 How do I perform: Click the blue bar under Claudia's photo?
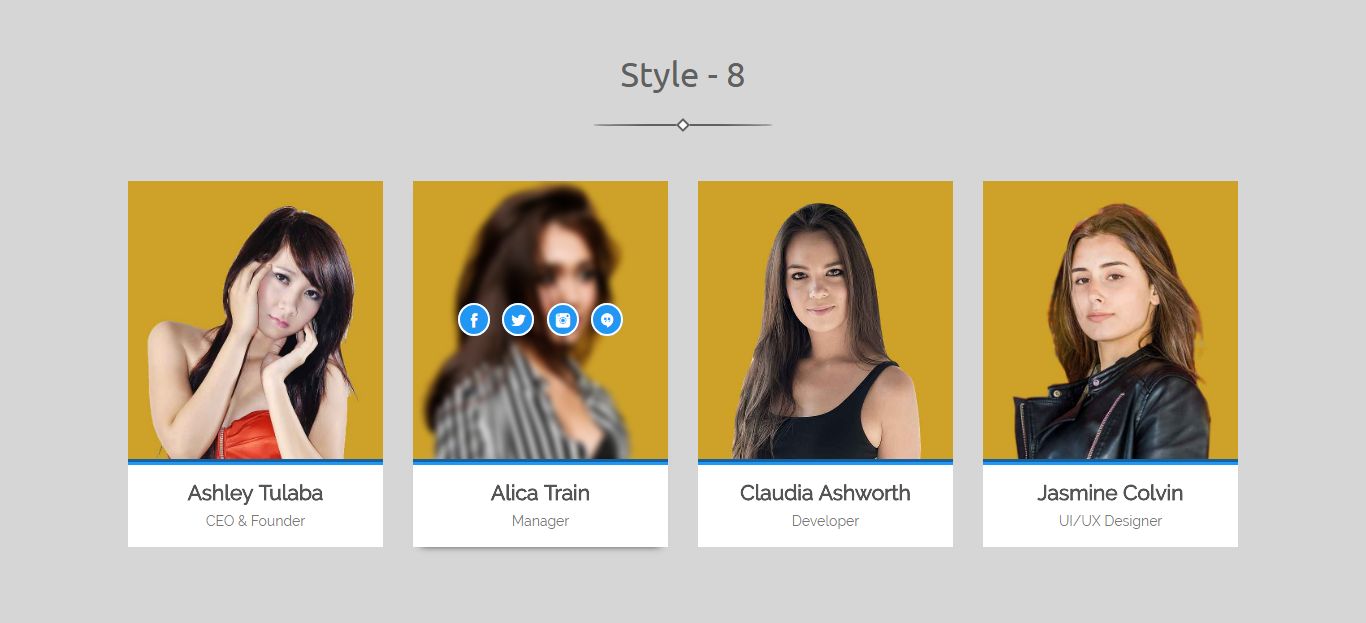(825, 462)
